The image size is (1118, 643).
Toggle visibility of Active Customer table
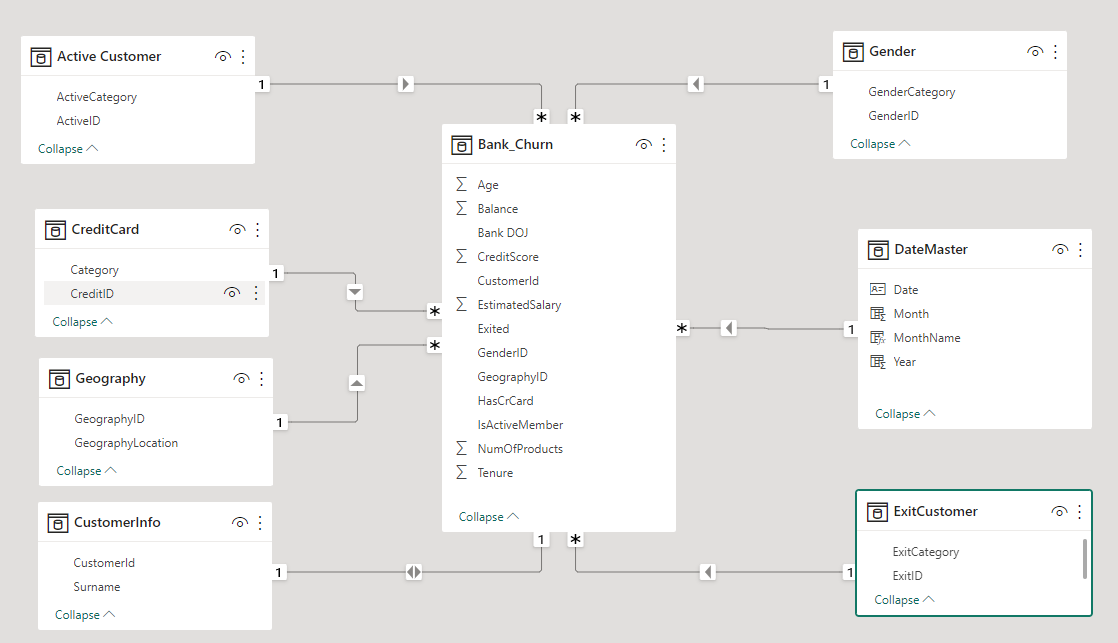pyautogui.click(x=222, y=57)
